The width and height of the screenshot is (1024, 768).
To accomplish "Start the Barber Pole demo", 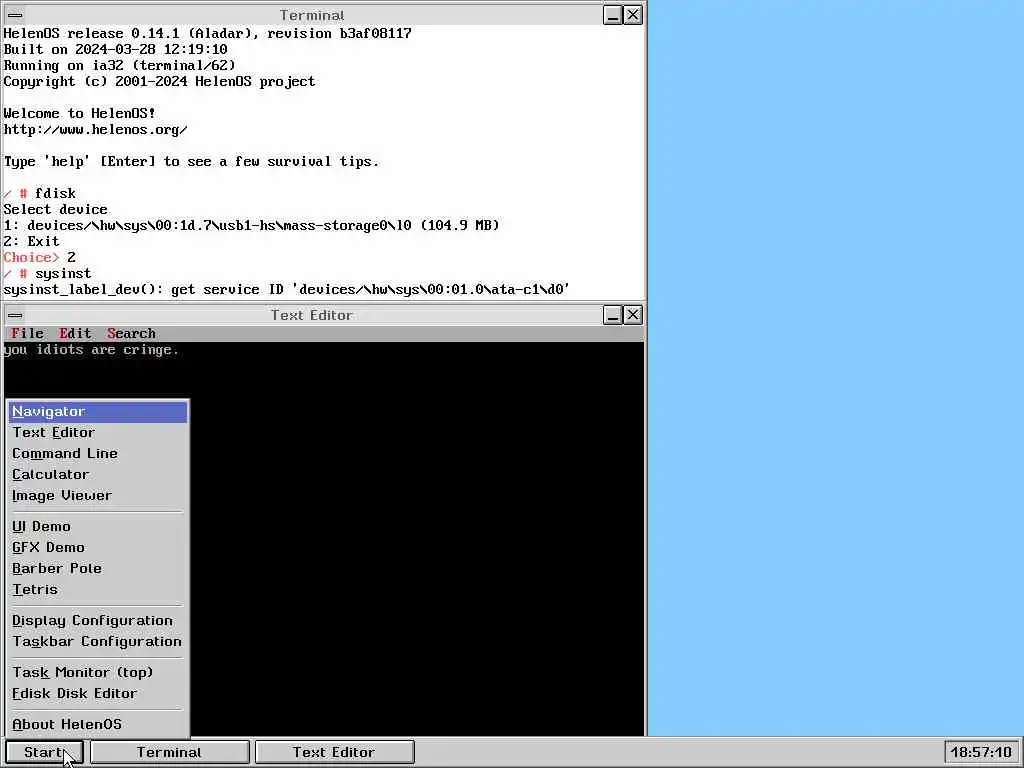I will 98,568.
